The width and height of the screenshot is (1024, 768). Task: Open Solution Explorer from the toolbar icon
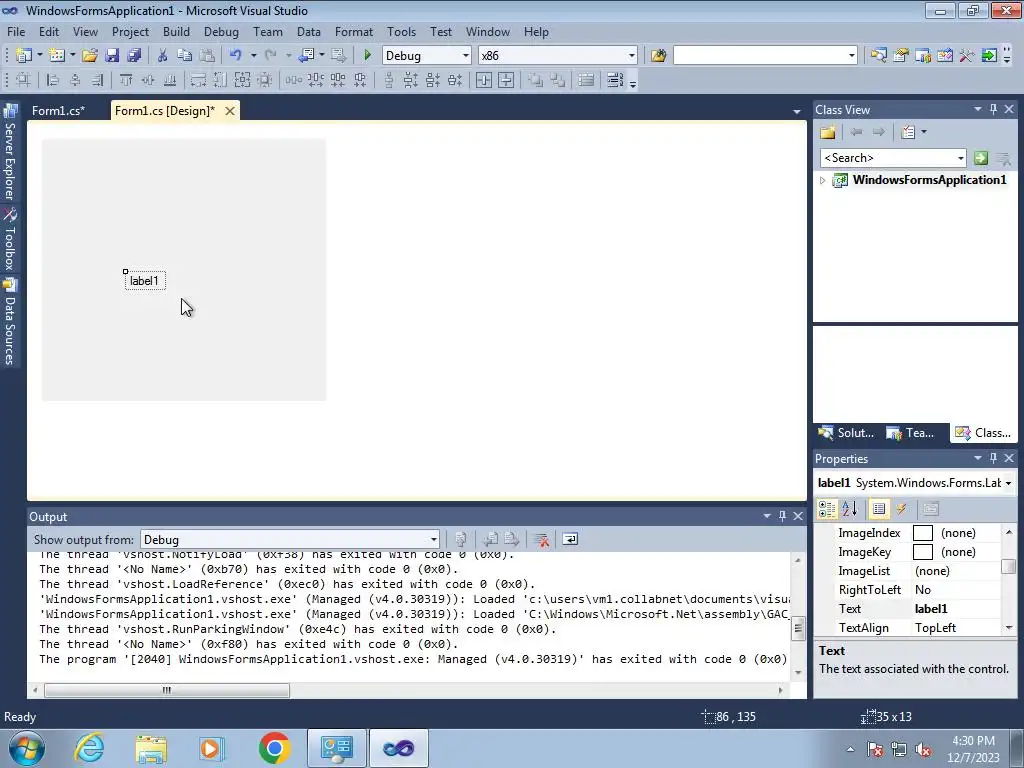pyautogui.click(x=879, y=56)
